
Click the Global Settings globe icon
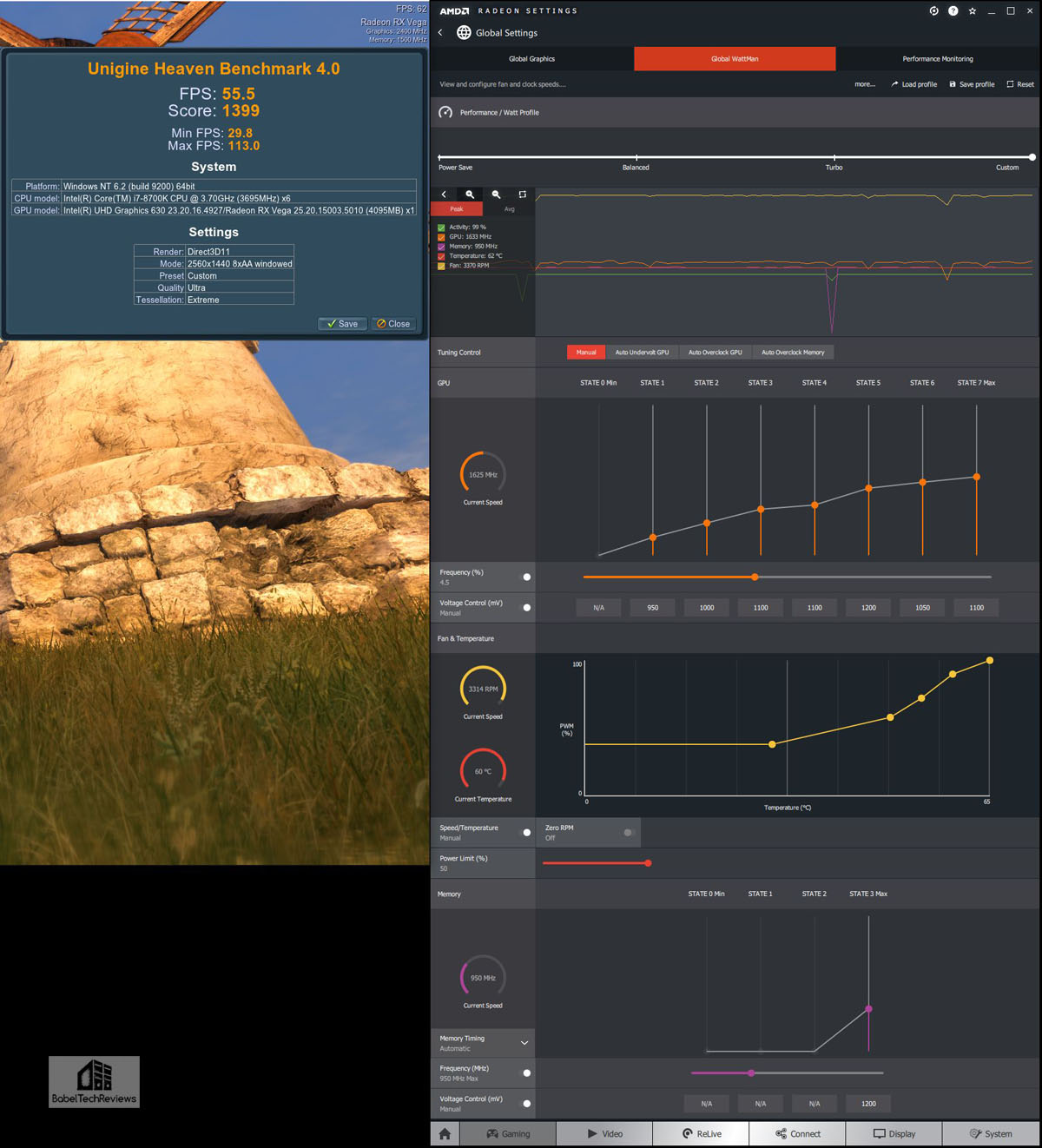(464, 33)
